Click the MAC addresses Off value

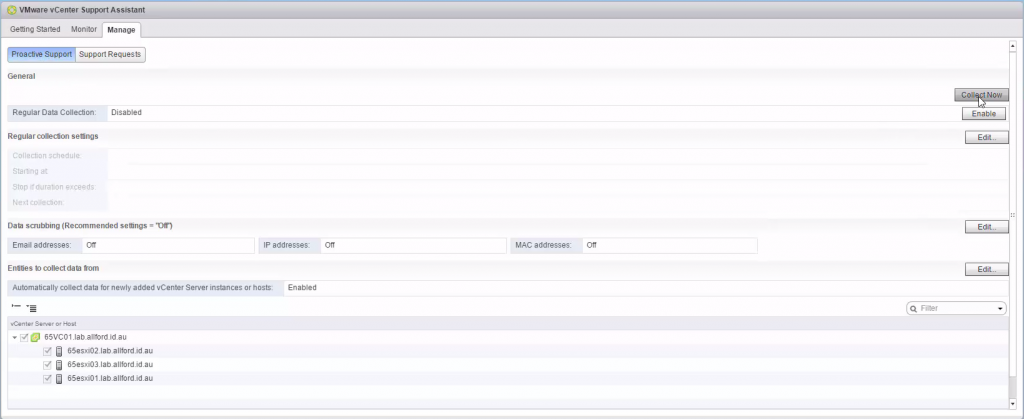(592, 245)
